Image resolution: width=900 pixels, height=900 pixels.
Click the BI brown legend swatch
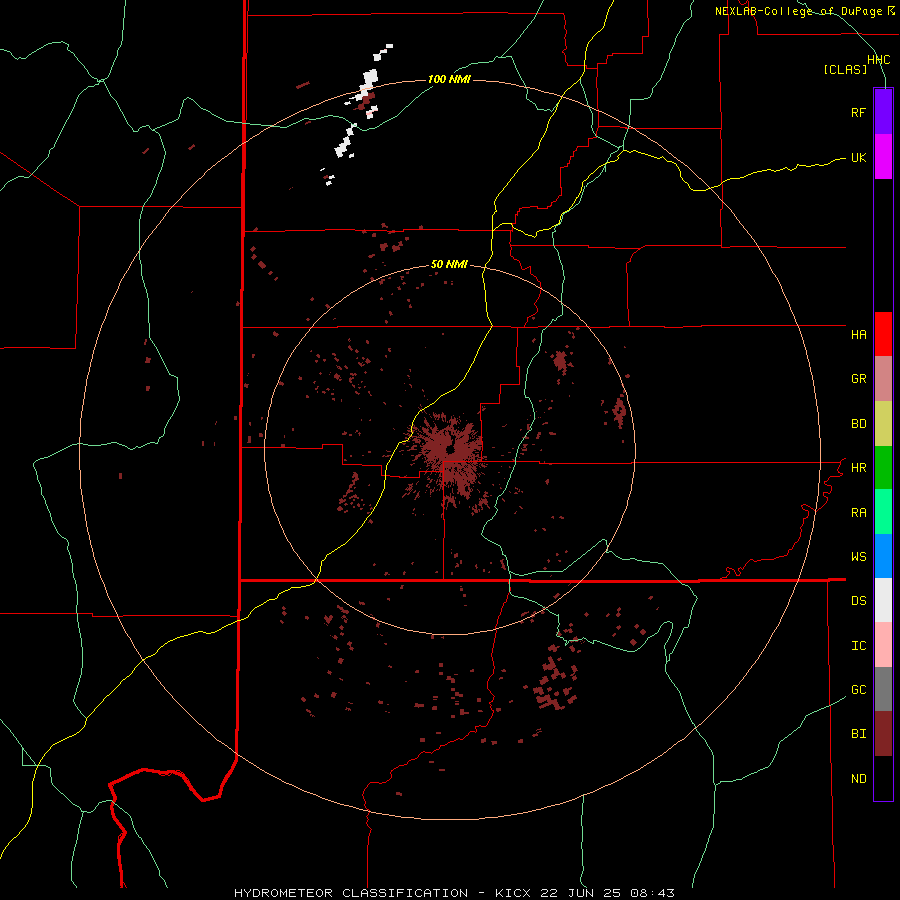tap(883, 734)
